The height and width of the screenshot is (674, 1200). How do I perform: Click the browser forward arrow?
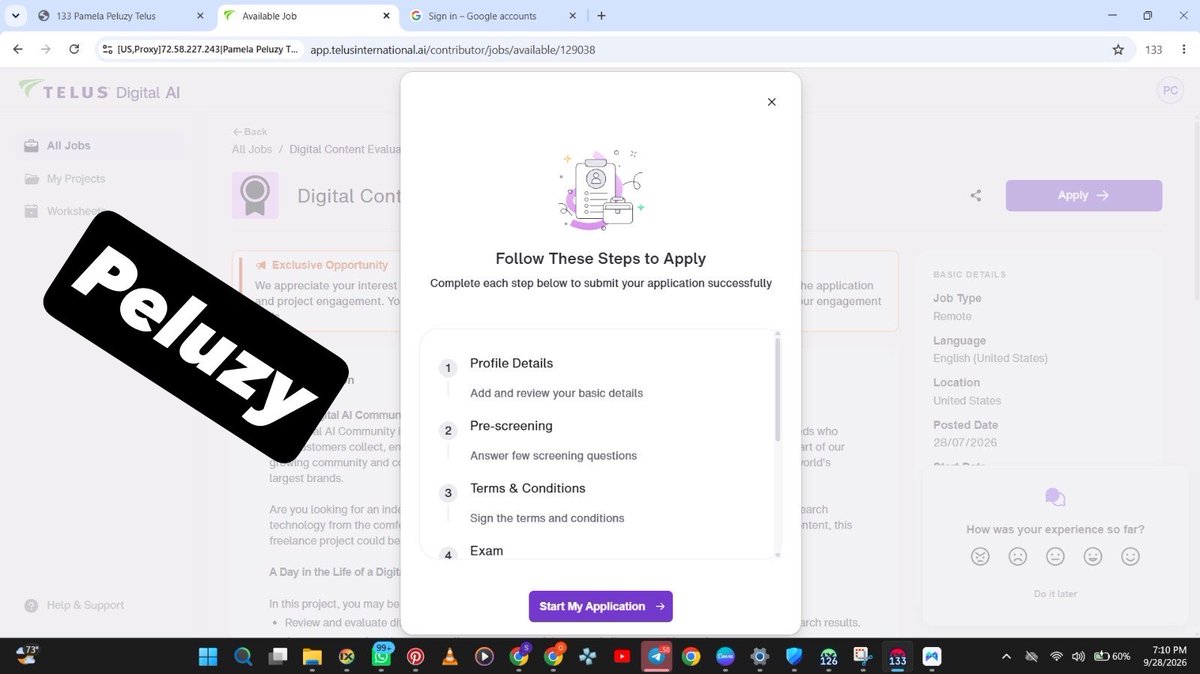(46, 49)
